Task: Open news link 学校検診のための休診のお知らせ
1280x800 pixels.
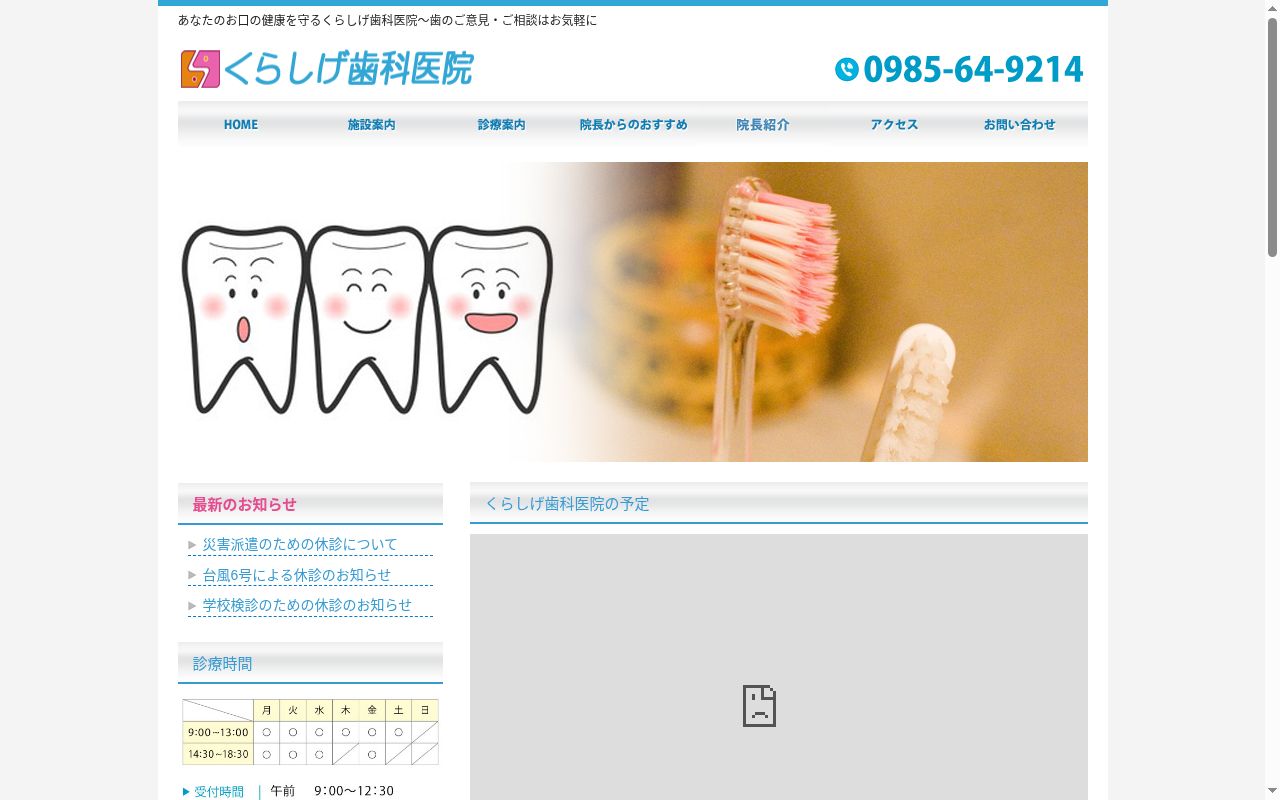Action: pos(307,605)
